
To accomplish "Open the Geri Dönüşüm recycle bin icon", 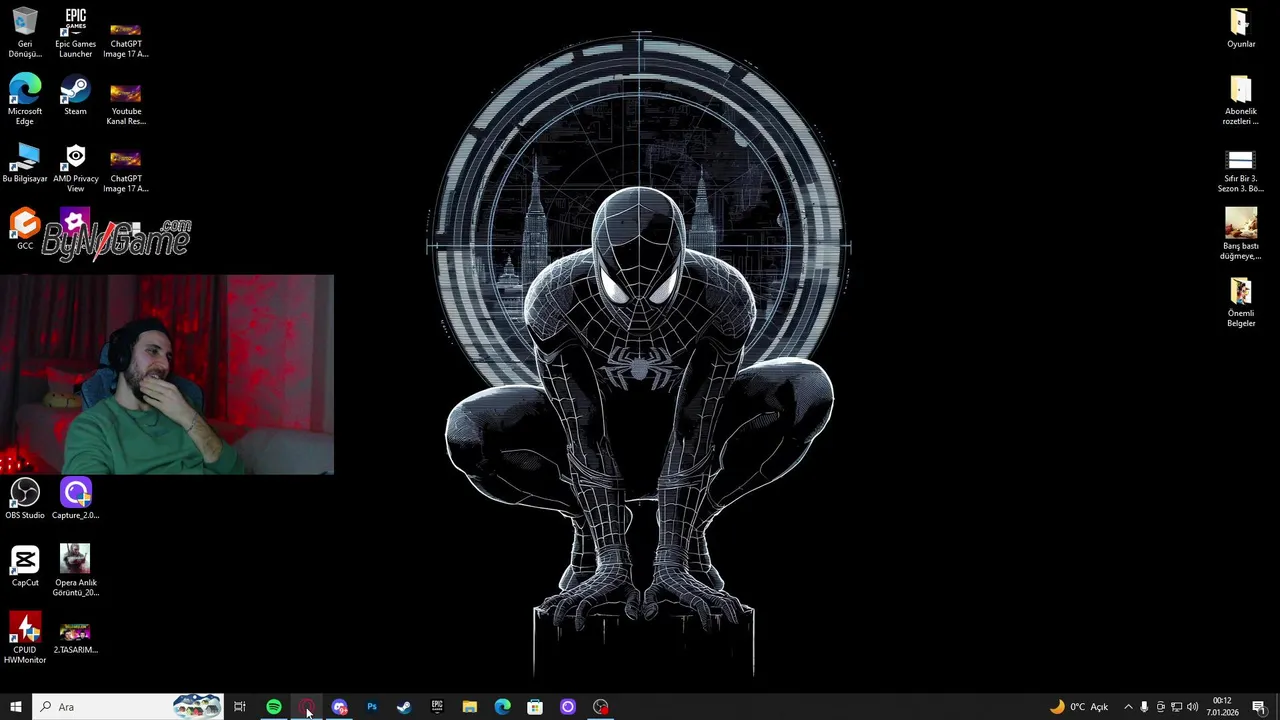I will click(25, 32).
